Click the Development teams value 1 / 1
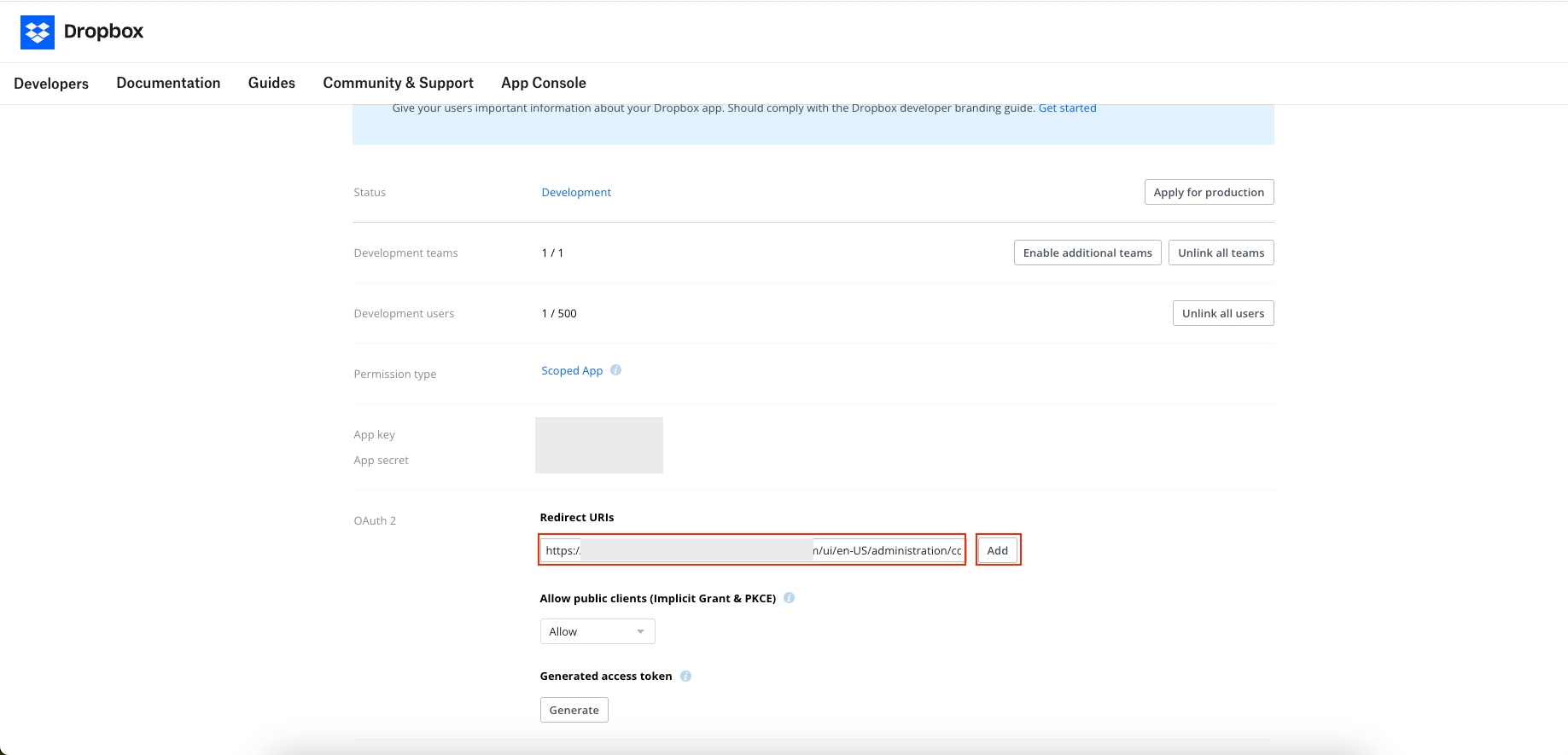The width and height of the screenshot is (1568, 755). pyautogui.click(x=552, y=253)
